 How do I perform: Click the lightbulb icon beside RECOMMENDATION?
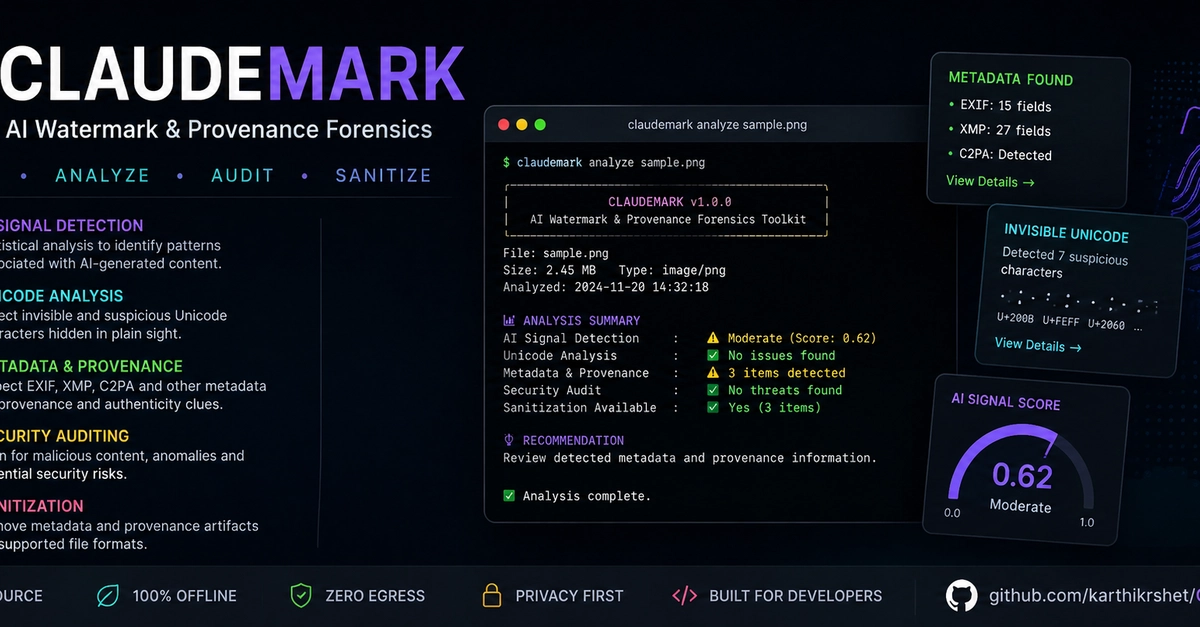tap(509, 440)
